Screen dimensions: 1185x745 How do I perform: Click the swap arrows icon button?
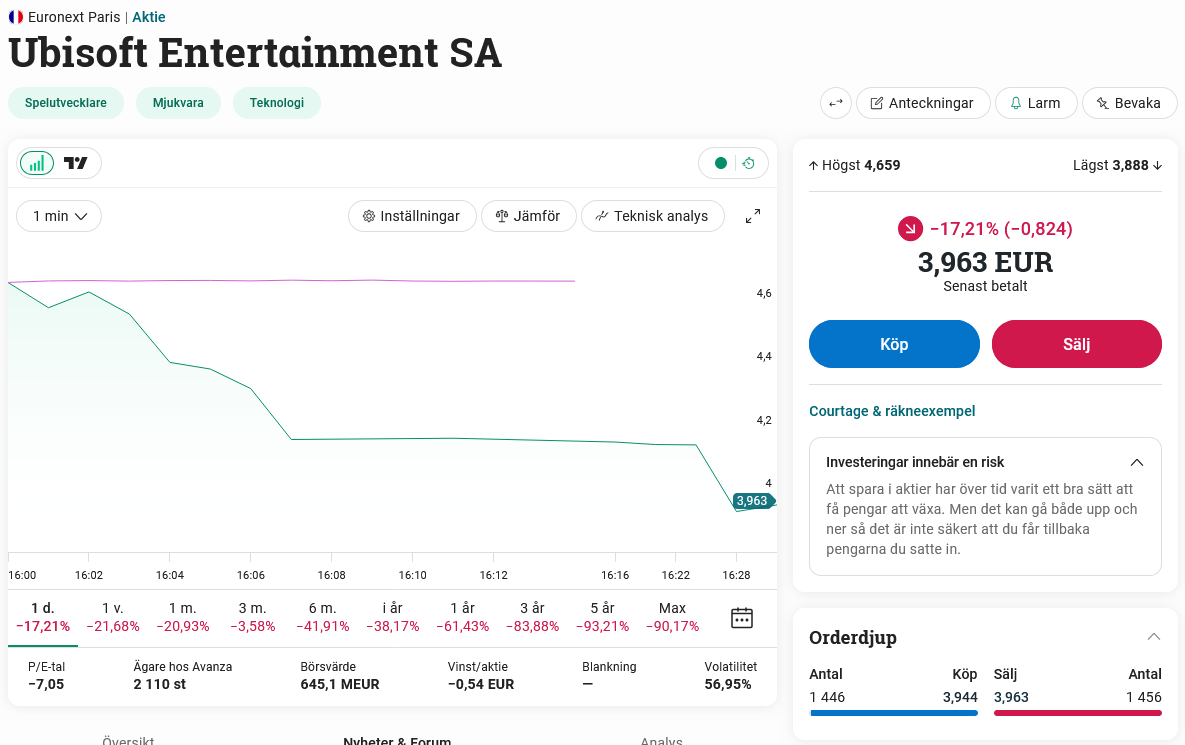click(x=836, y=104)
